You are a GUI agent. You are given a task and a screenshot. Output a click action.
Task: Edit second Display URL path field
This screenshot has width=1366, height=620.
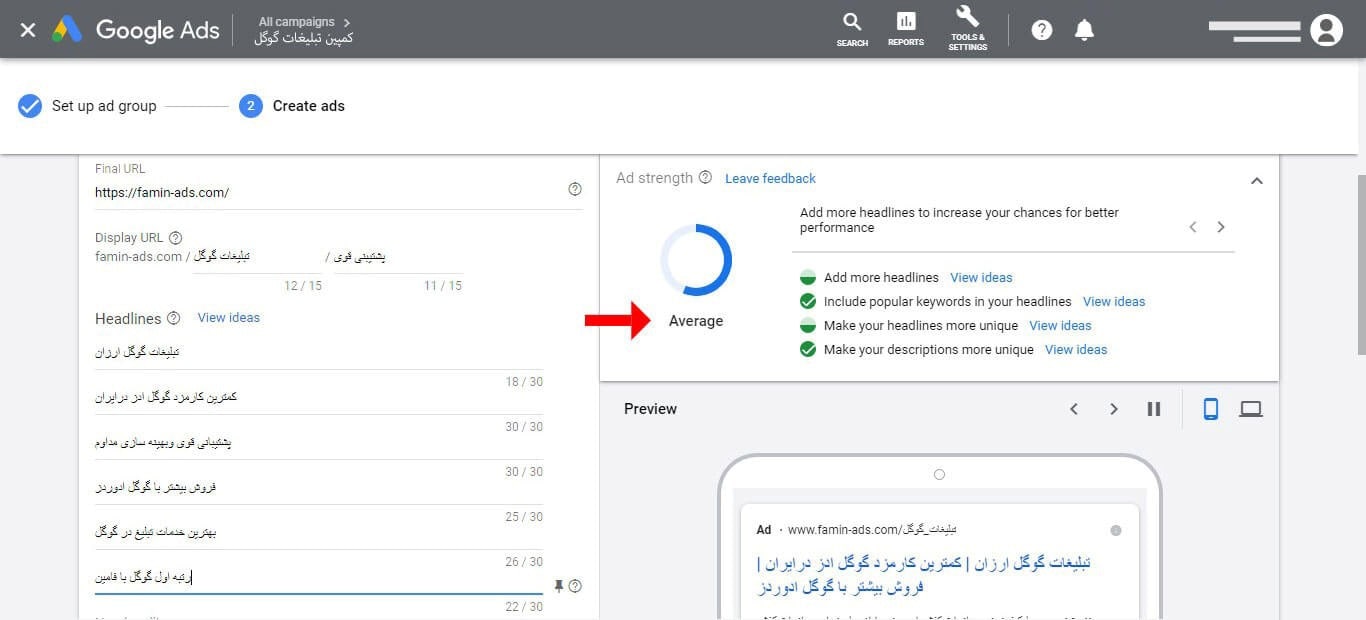pos(398,257)
